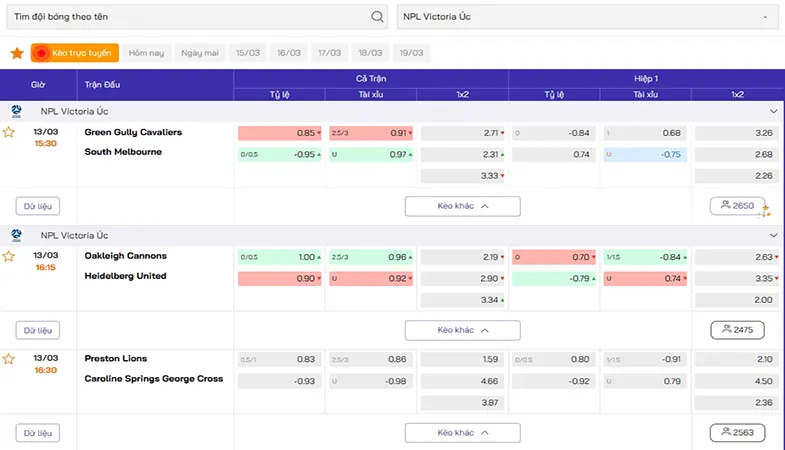The image size is (785, 450).
Task: Expand Kèo khác for Oakleigh Cannons match
Action: point(463,330)
